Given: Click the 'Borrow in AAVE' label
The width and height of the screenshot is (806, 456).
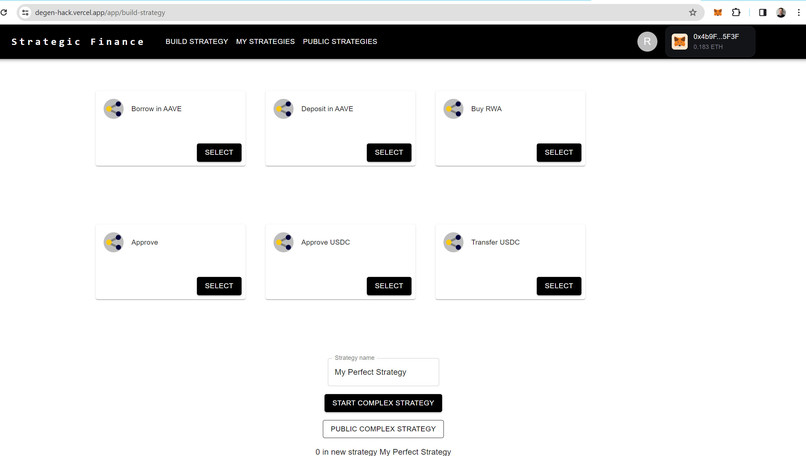Looking at the screenshot, I should pyautogui.click(x=156, y=108).
